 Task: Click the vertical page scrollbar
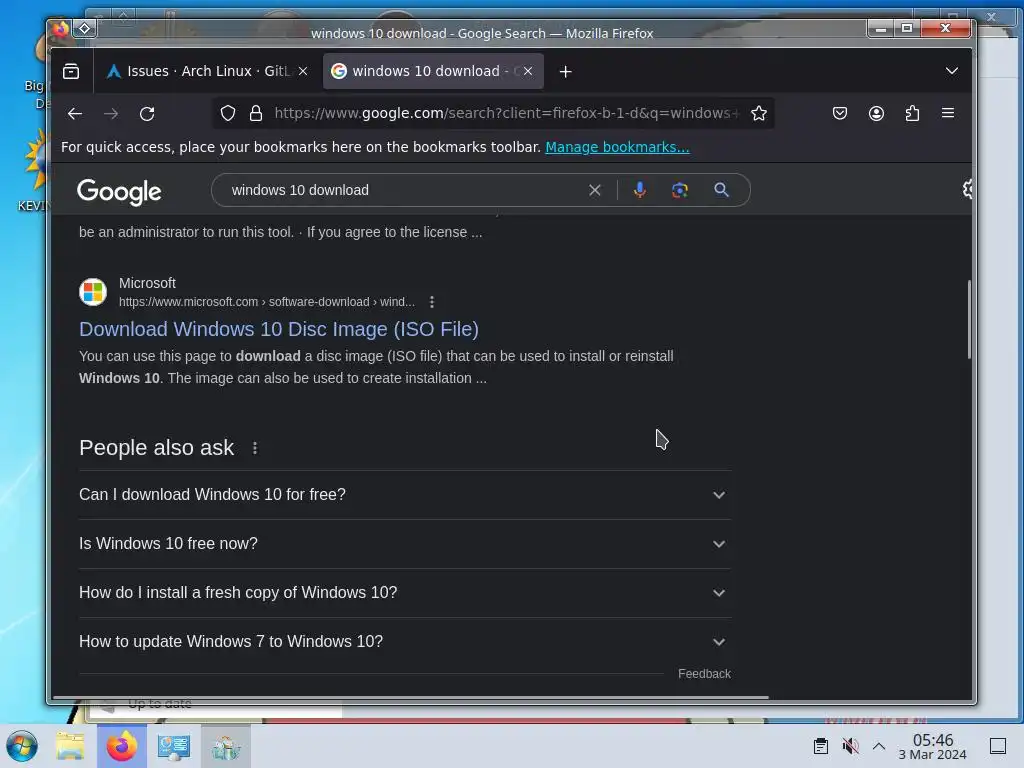click(969, 319)
